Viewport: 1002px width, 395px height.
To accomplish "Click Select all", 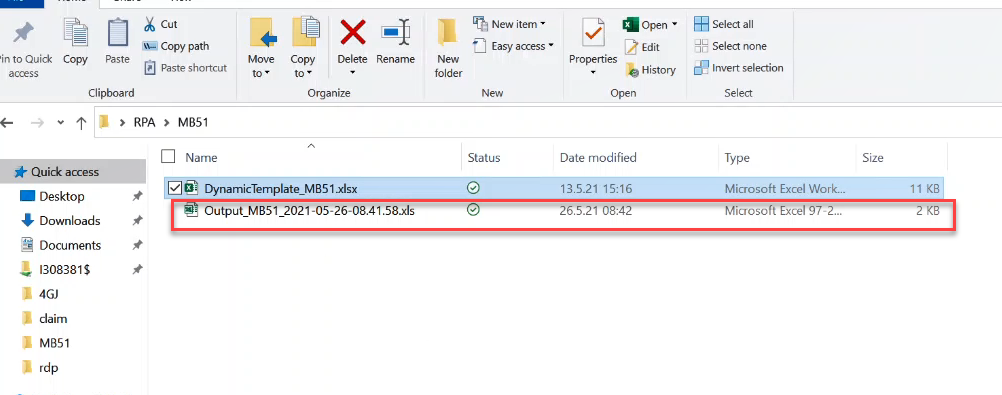I will point(724,24).
